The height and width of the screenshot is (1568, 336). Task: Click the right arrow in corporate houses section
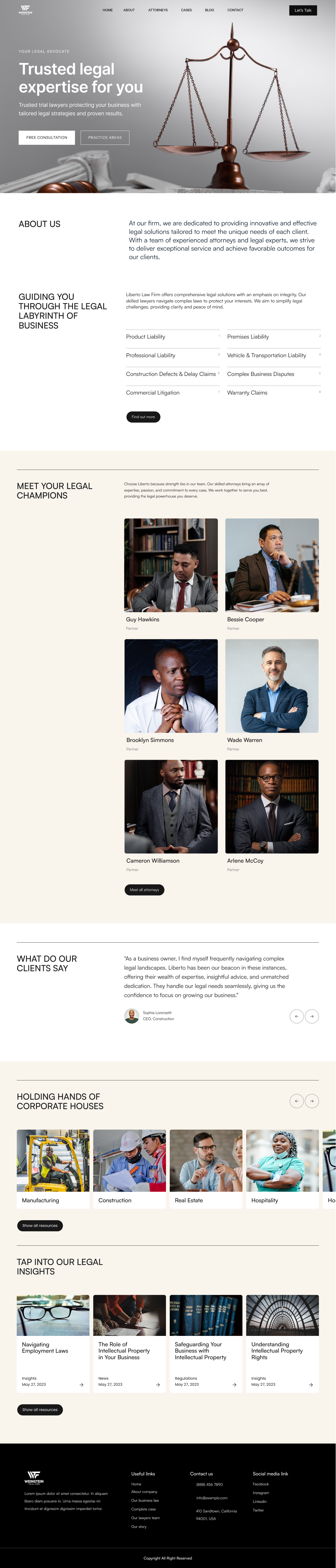[x=312, y=1101]
